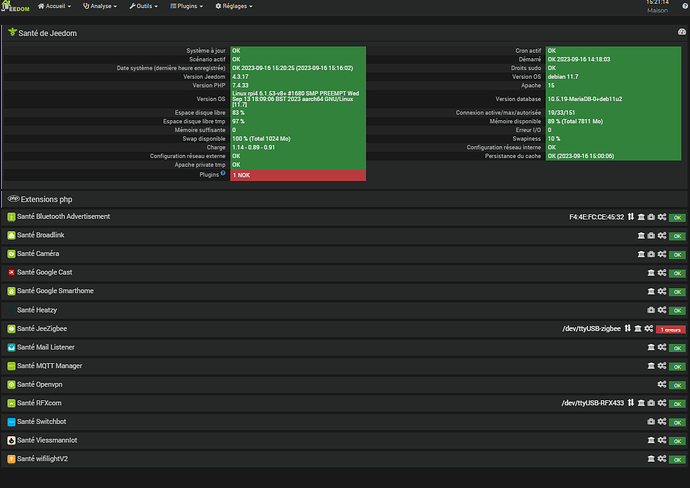Image resolution: width=690 pixels, height=488 pixels.
Task: Open cogs icon on Santé Openvpn row
Action: click(662, 384)
